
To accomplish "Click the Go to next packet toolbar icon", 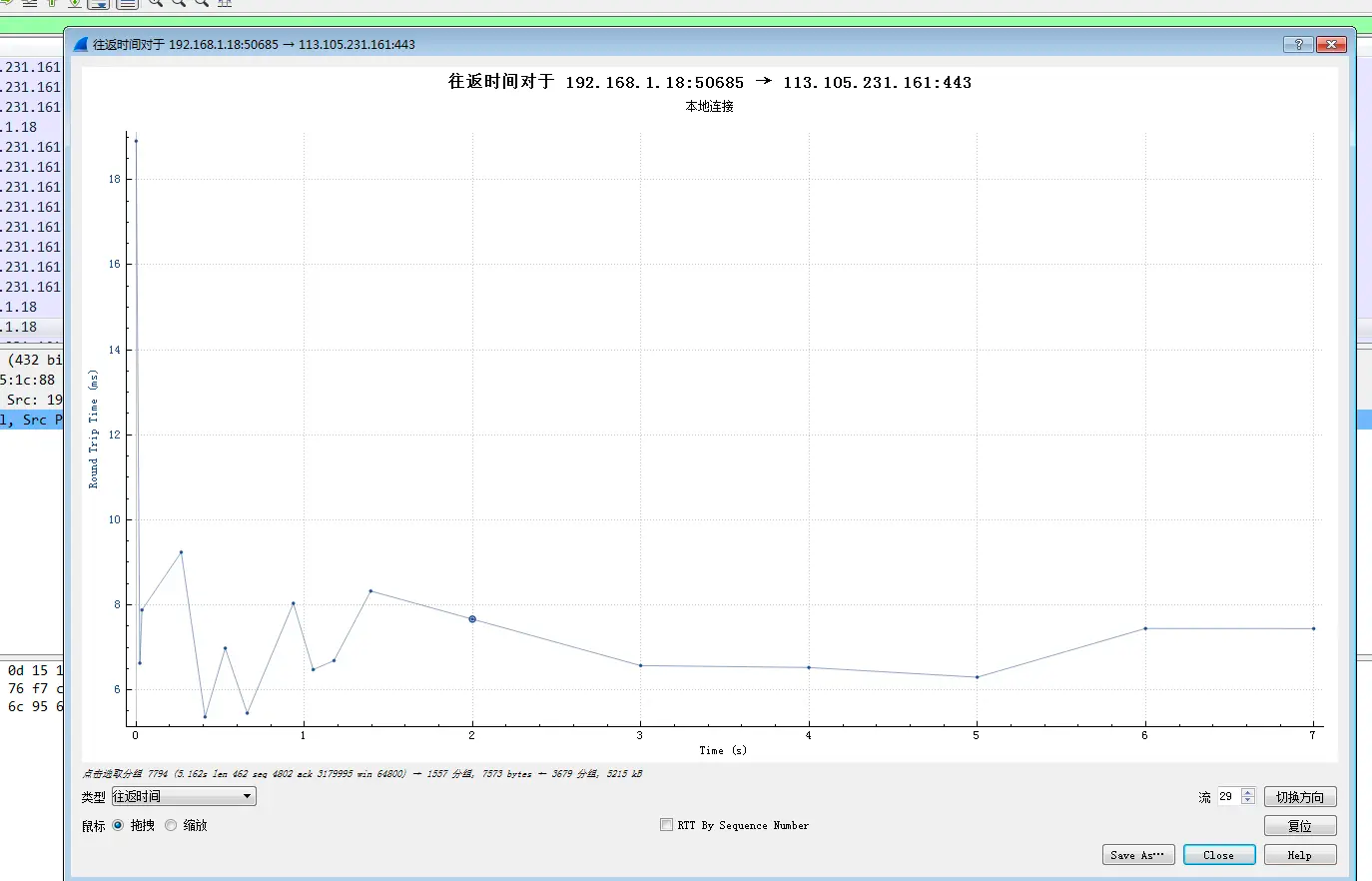I will pos(6,5).
